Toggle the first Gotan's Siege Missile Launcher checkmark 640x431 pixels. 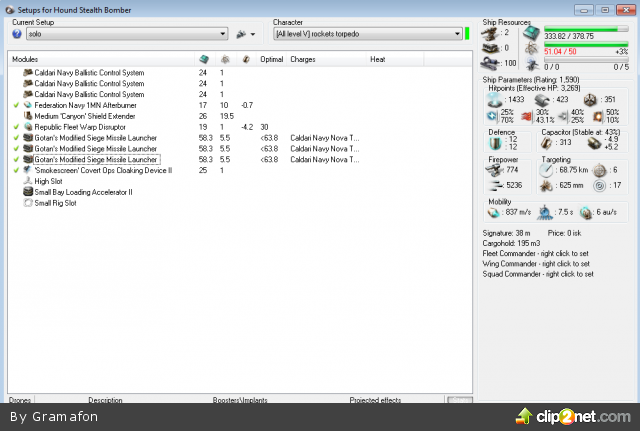(16, 138)
